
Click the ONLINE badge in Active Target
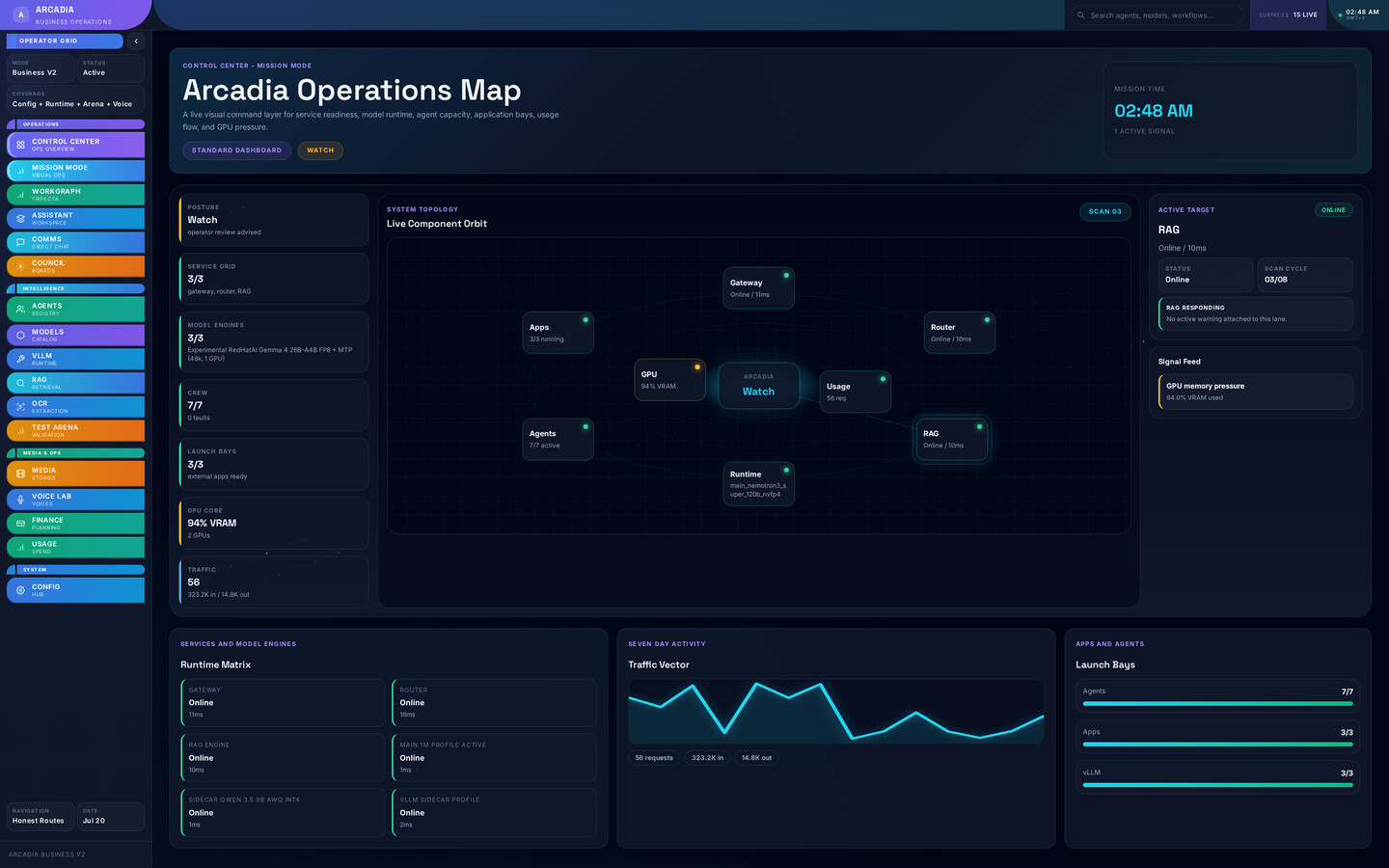coord(1333,210)
